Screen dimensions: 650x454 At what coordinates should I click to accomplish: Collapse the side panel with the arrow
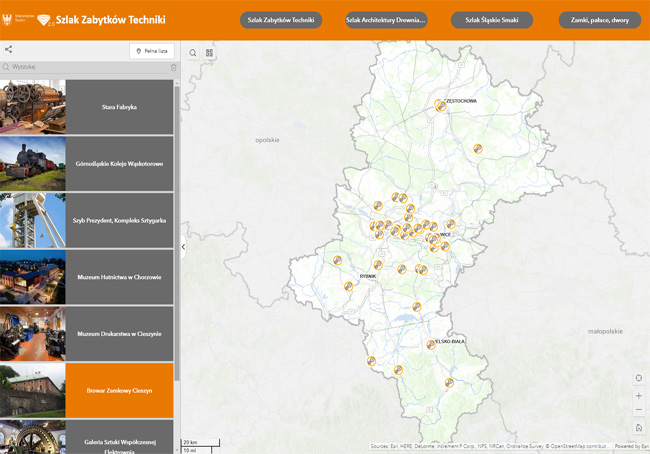(183, 246)
